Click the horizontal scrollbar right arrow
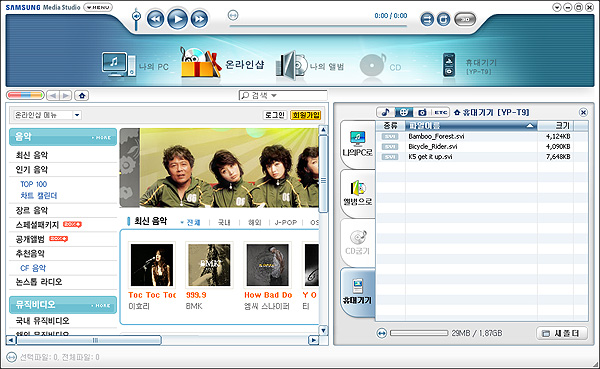The height and width of the screenshot is (369, 600). pos(313,340)
